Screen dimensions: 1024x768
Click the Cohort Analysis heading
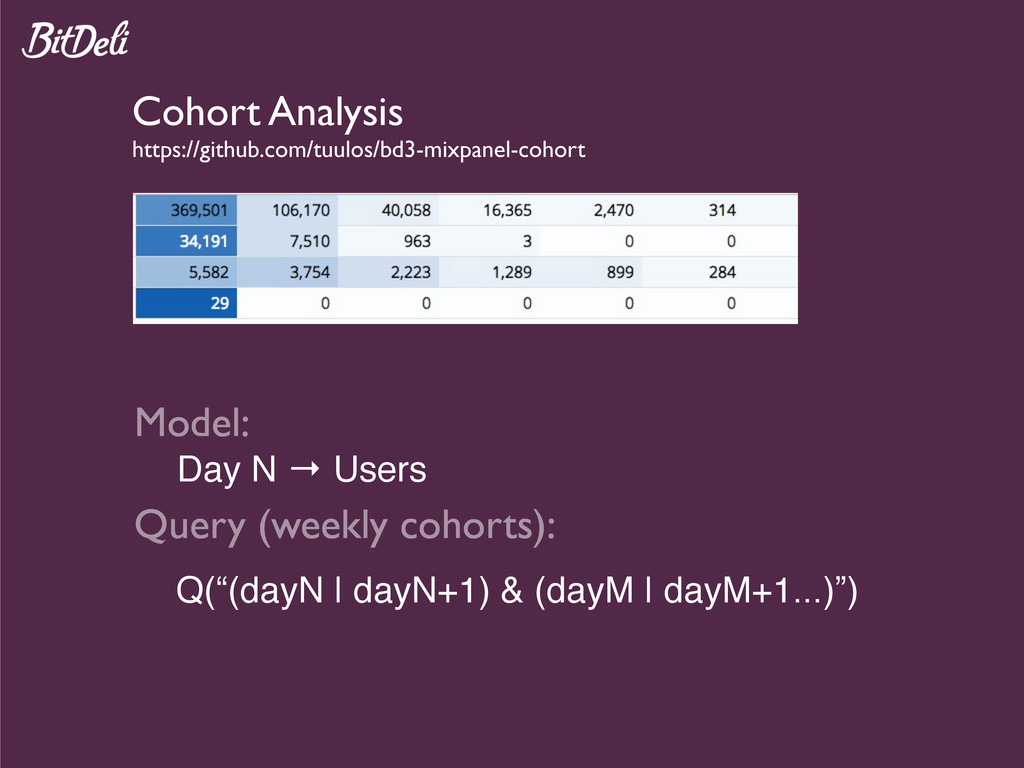(x=268, y=112)
